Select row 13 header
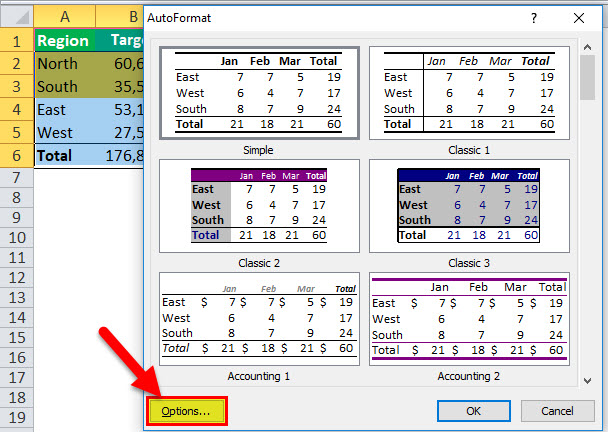 (16, 298)
